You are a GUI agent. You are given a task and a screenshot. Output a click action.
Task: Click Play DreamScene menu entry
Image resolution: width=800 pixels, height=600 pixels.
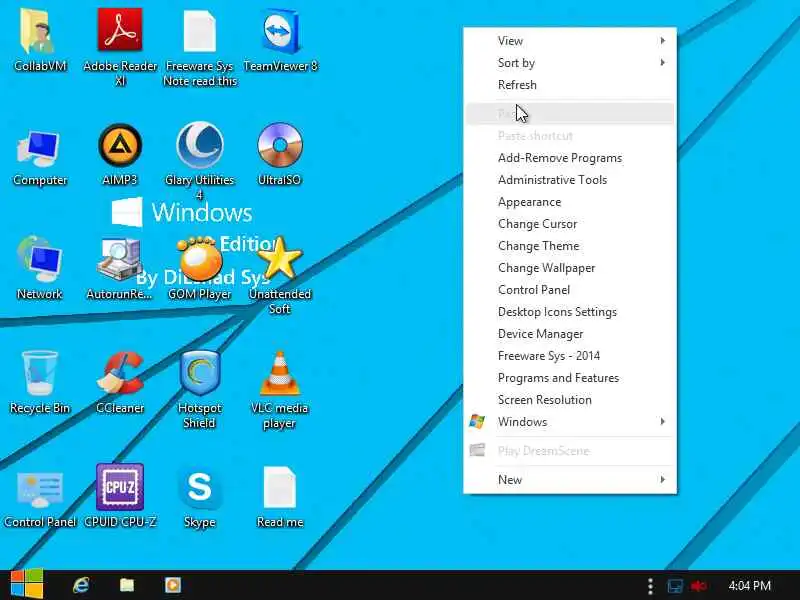(x=570, y=451)
